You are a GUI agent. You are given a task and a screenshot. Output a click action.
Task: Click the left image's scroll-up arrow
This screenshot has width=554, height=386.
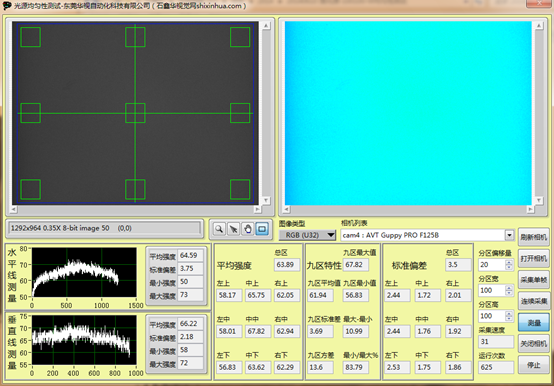click(266, 26)
